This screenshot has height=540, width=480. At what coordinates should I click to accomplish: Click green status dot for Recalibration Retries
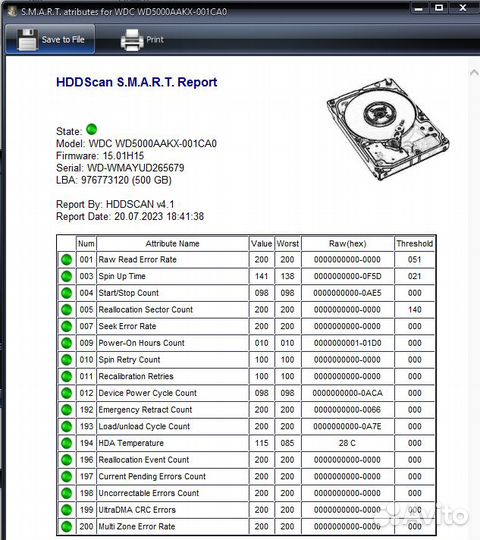click(x=66, y=376)
